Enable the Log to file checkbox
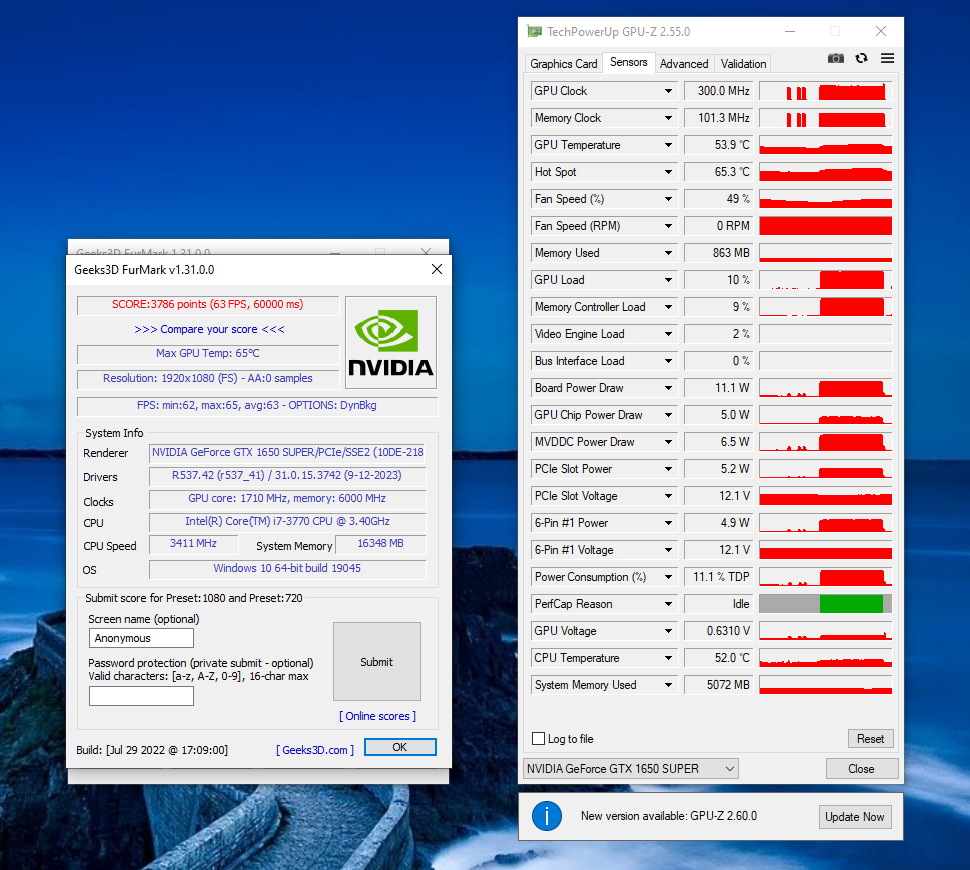 (539, 739)
